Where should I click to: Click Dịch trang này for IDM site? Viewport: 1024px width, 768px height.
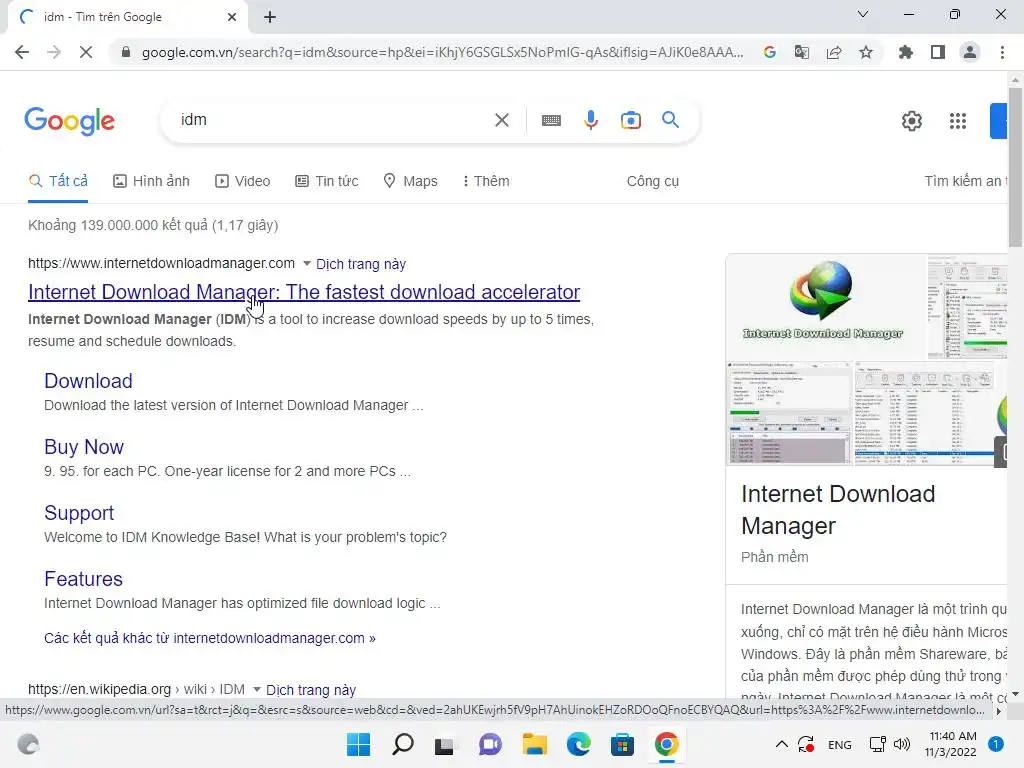pyautogui.click(x=361, y=264)
